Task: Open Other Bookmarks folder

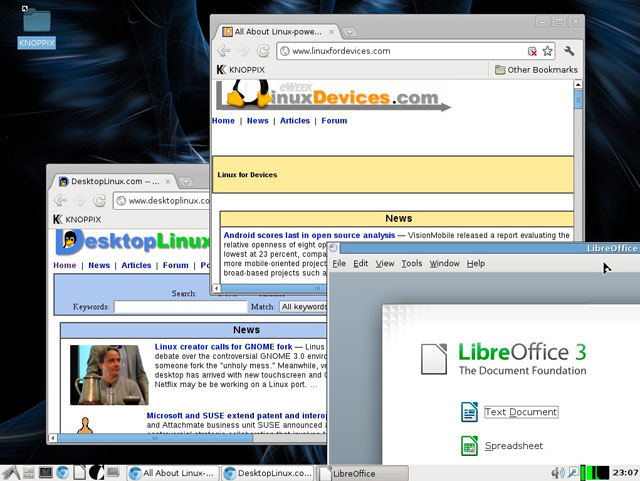Action: coord(536,70)
